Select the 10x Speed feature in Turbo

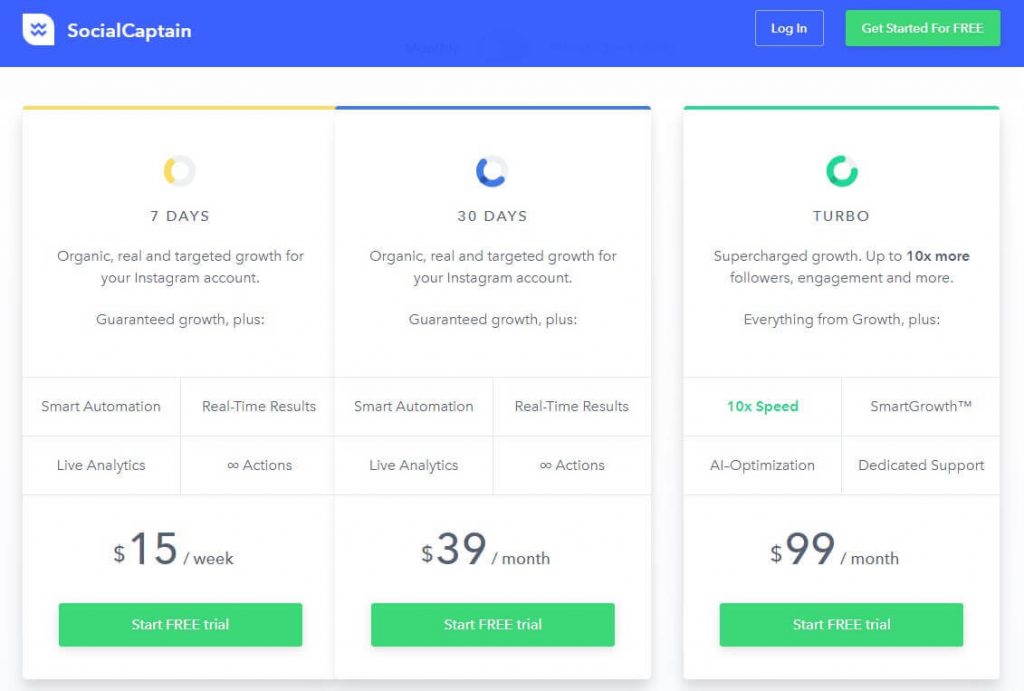[x=763, y=407]
